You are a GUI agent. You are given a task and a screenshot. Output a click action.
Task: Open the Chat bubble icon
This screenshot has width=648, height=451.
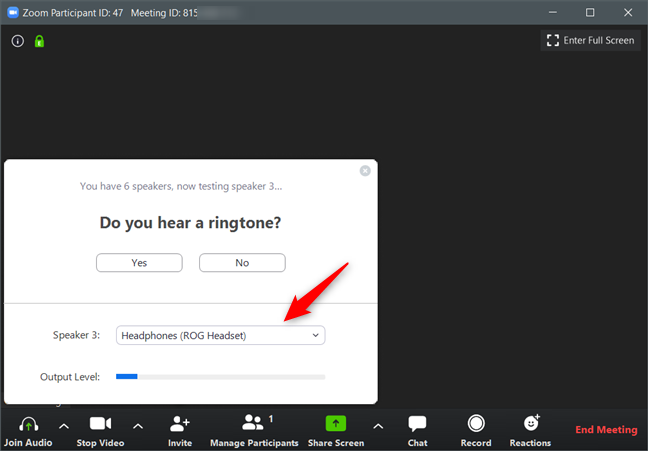coord(417,424)
